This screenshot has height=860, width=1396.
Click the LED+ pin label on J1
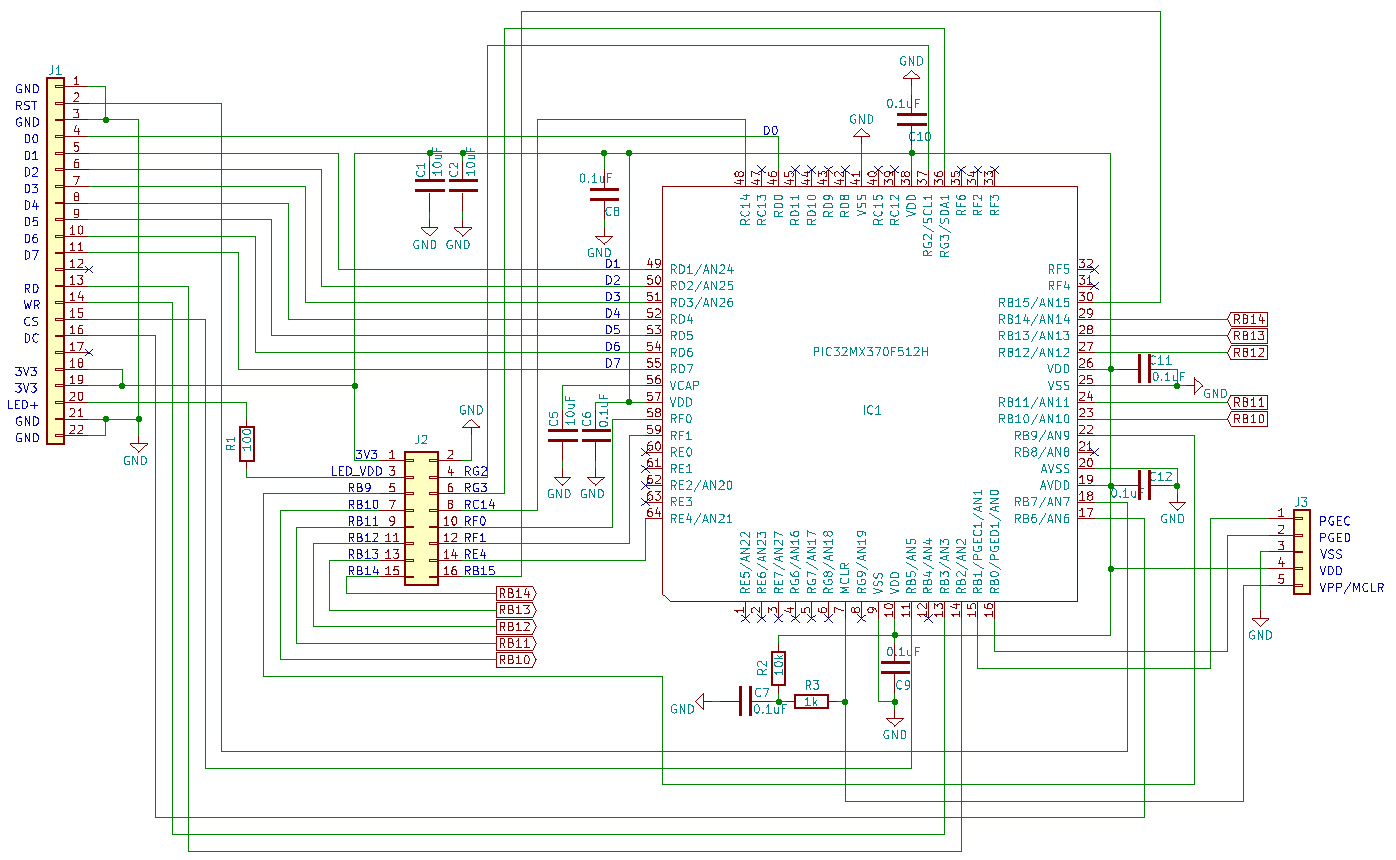pyautogui.click(x=23, y=404)
